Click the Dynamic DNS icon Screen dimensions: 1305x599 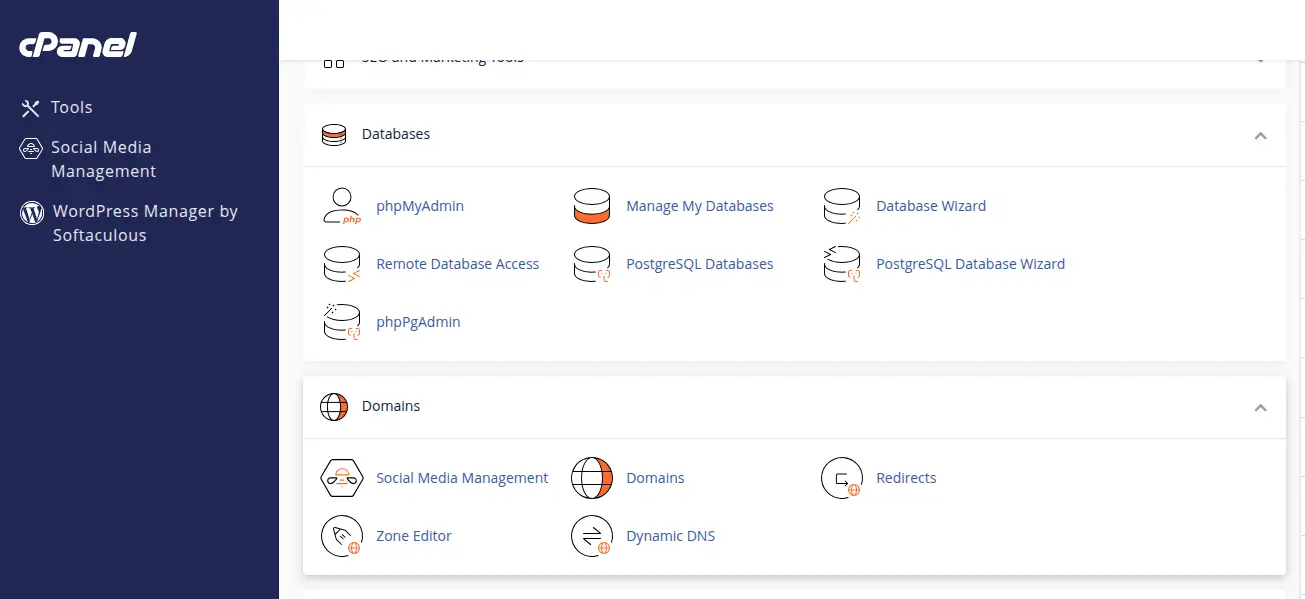[592, 536]
